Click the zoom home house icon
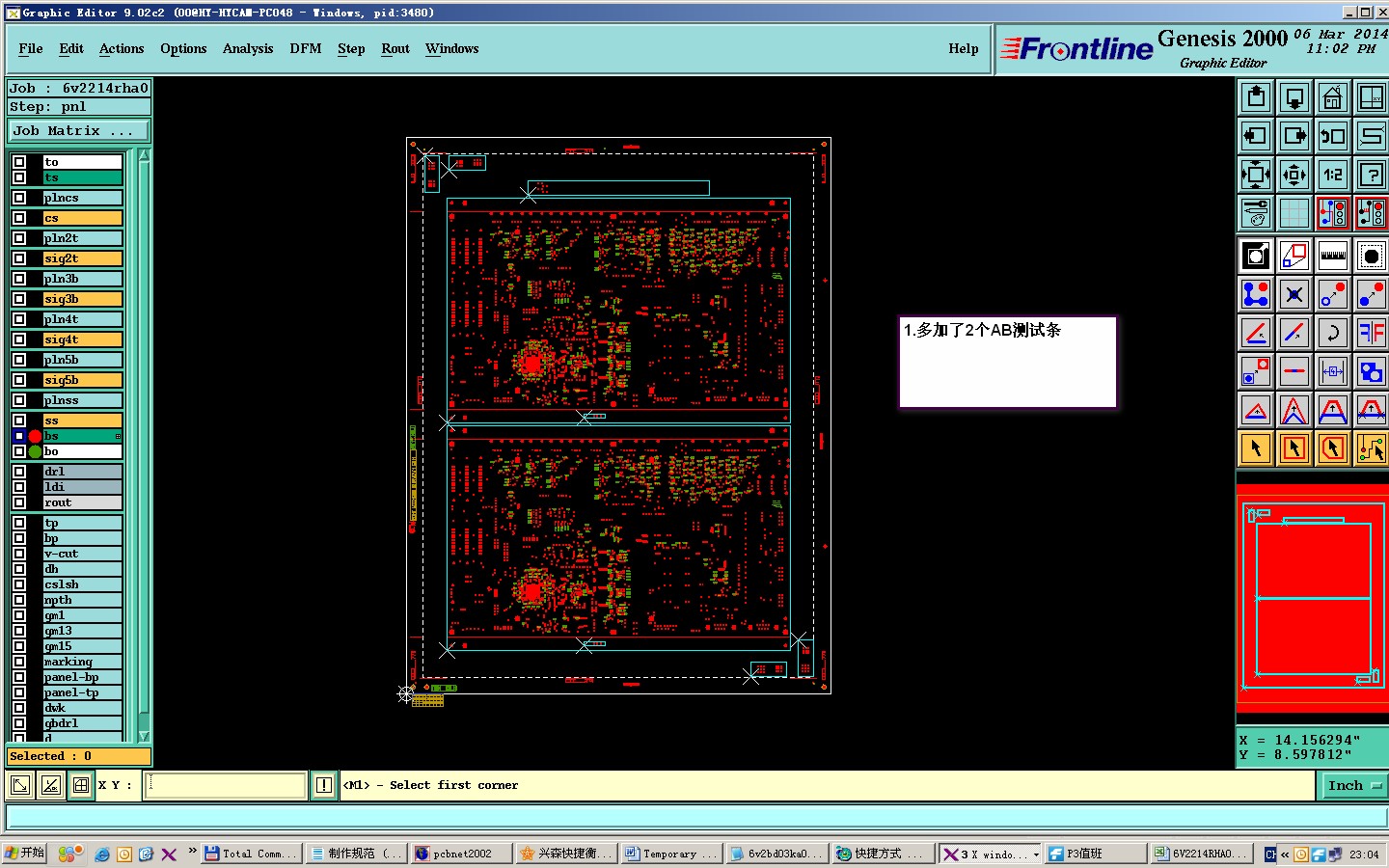The height and width of the screenshot is (868, 1389). [1333, 97]
